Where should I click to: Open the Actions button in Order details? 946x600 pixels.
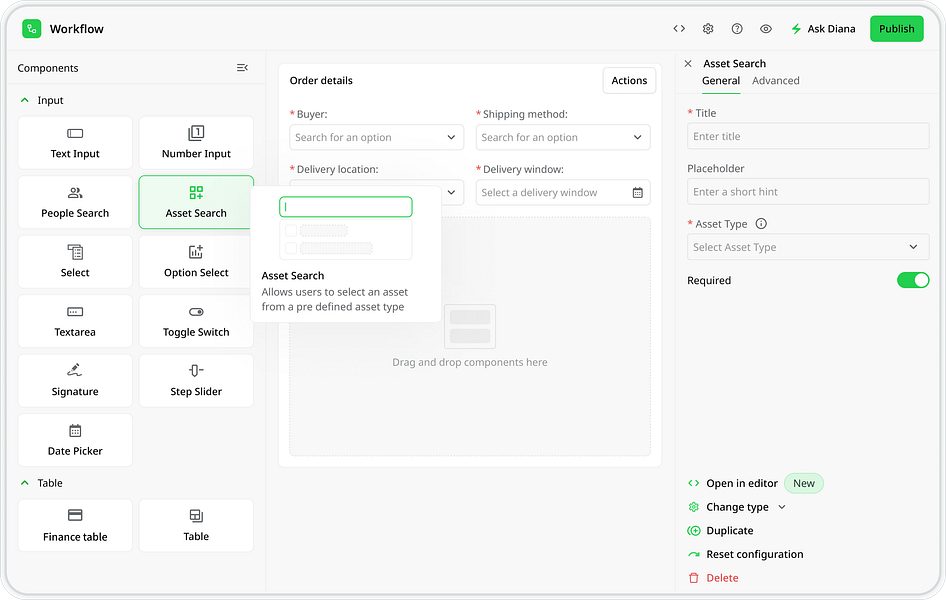pos(629,80)
